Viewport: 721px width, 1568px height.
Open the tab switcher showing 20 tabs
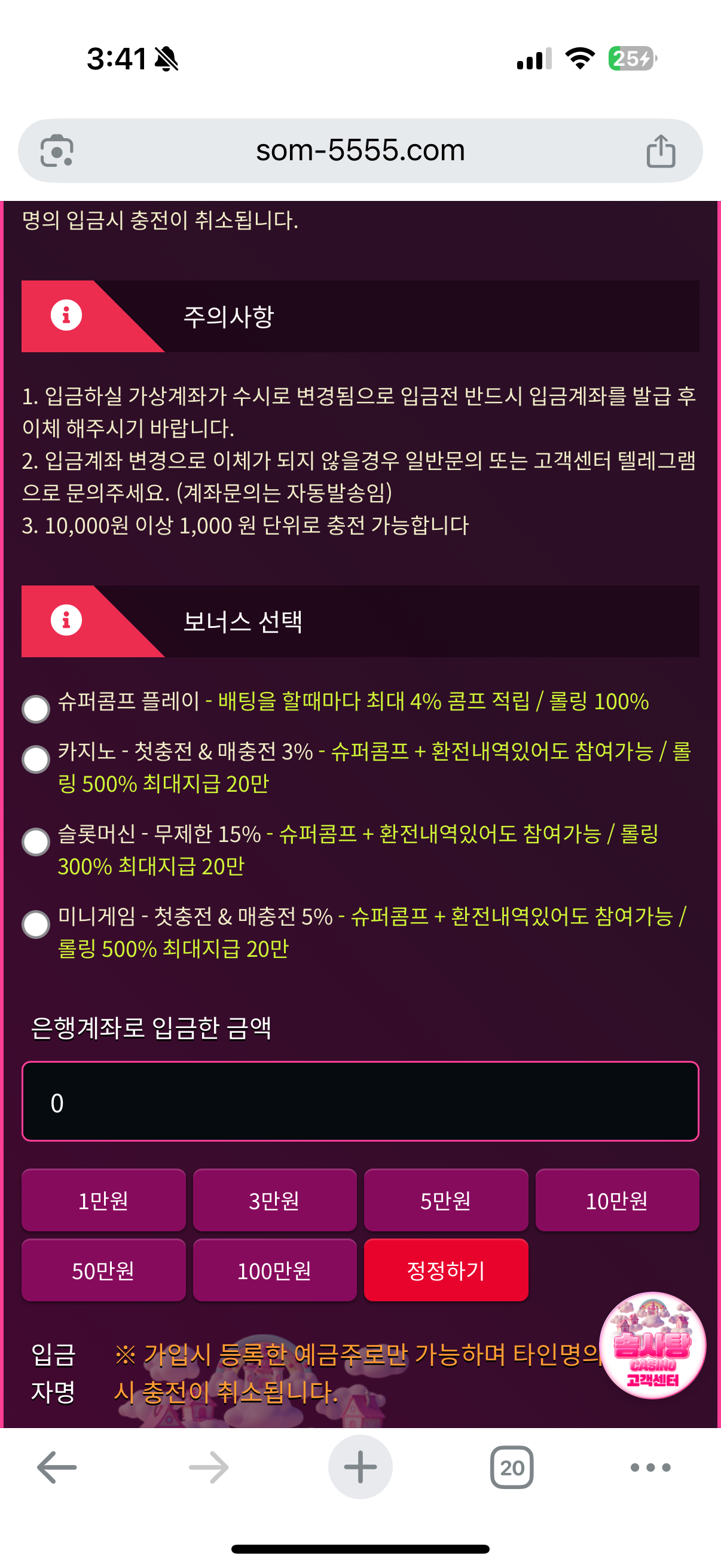tap(512, 1468)
